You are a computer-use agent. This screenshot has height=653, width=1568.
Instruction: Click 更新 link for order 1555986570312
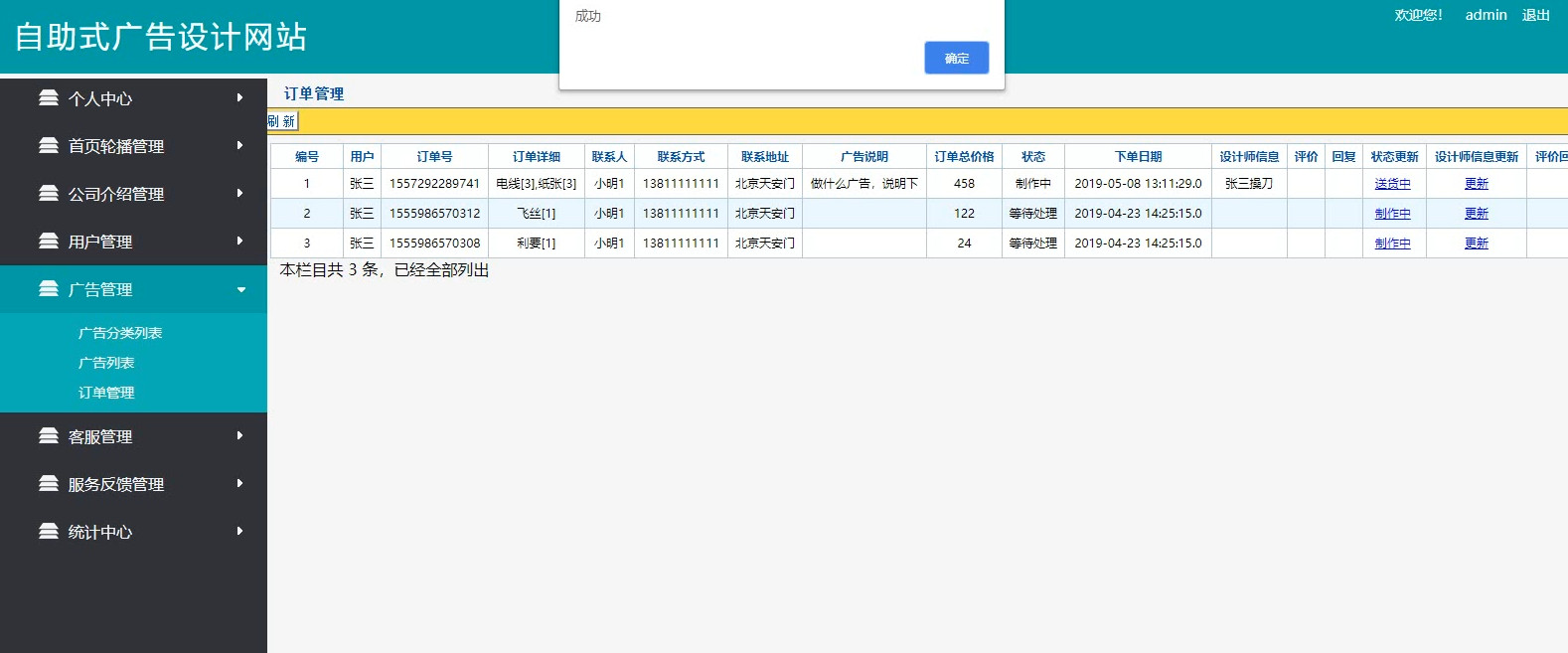1476,214
